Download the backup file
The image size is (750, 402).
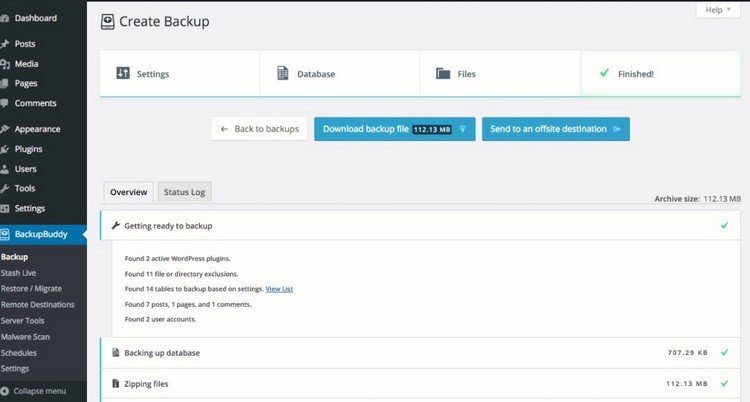395,129
